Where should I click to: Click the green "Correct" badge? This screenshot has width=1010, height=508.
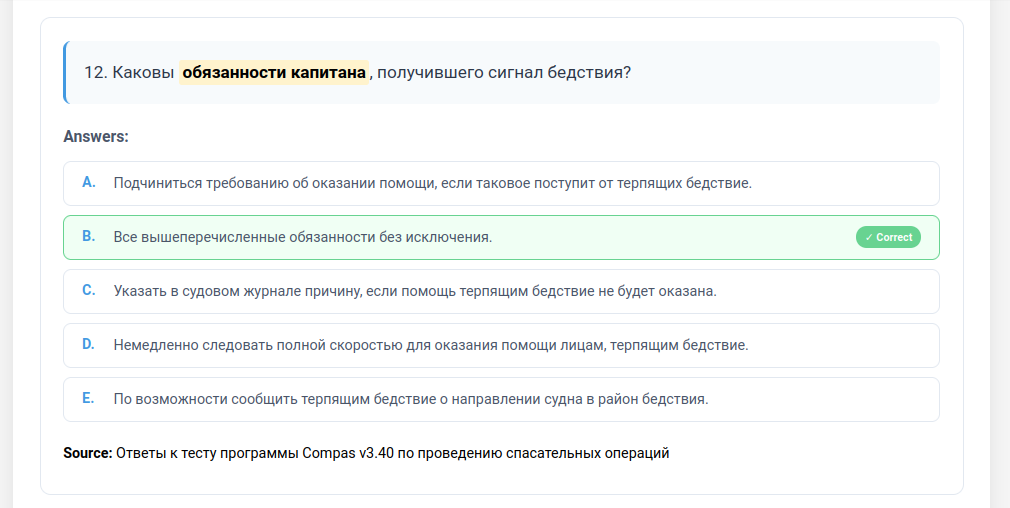[x=888, y=237]
